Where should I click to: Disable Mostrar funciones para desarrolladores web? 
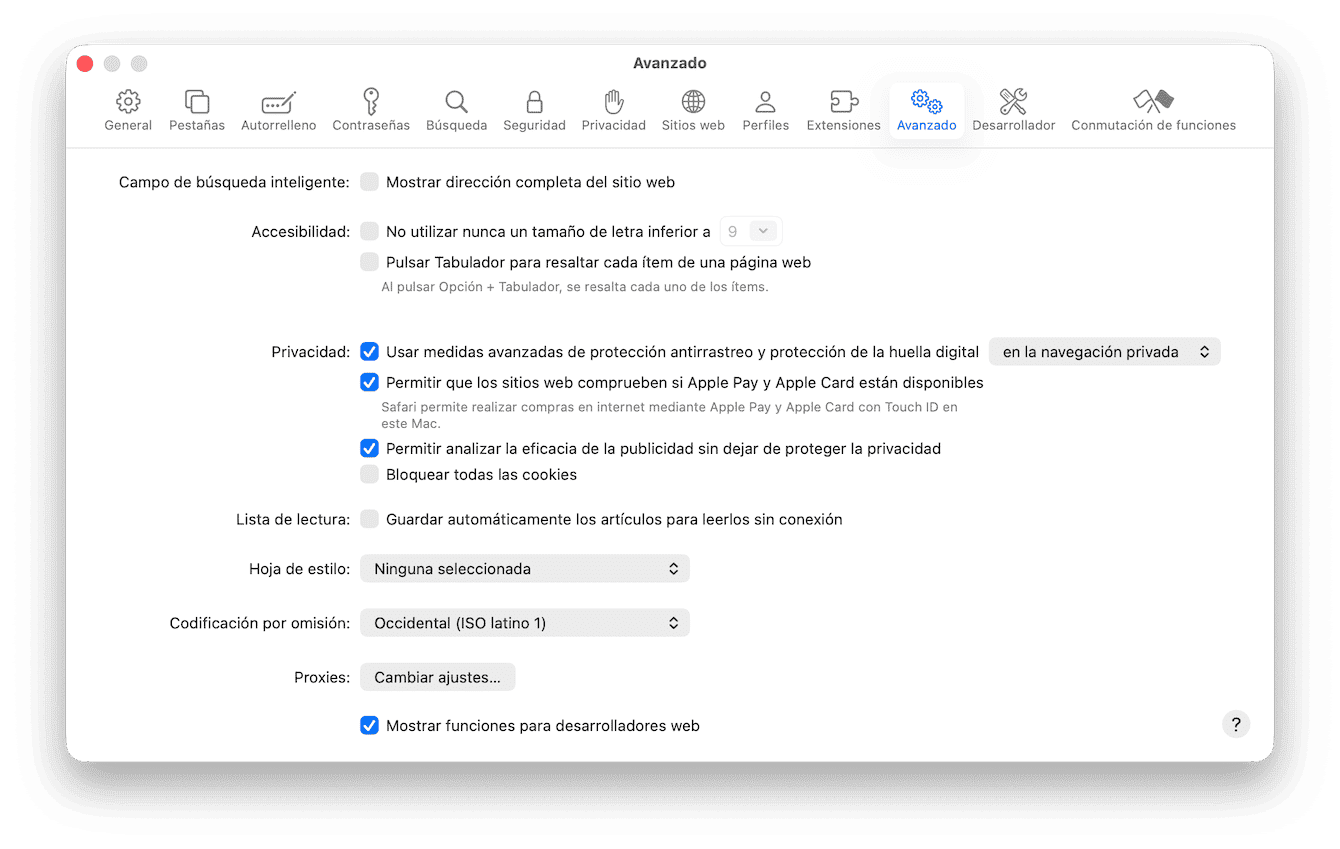[x=370, y=726]
